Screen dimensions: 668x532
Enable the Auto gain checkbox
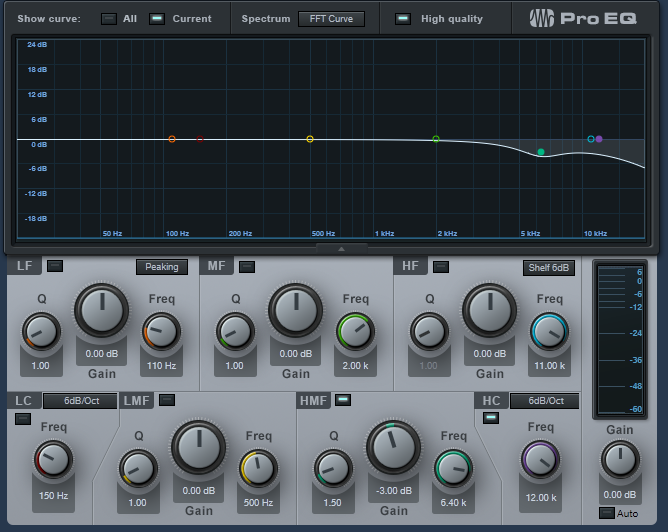pos(607,513)
